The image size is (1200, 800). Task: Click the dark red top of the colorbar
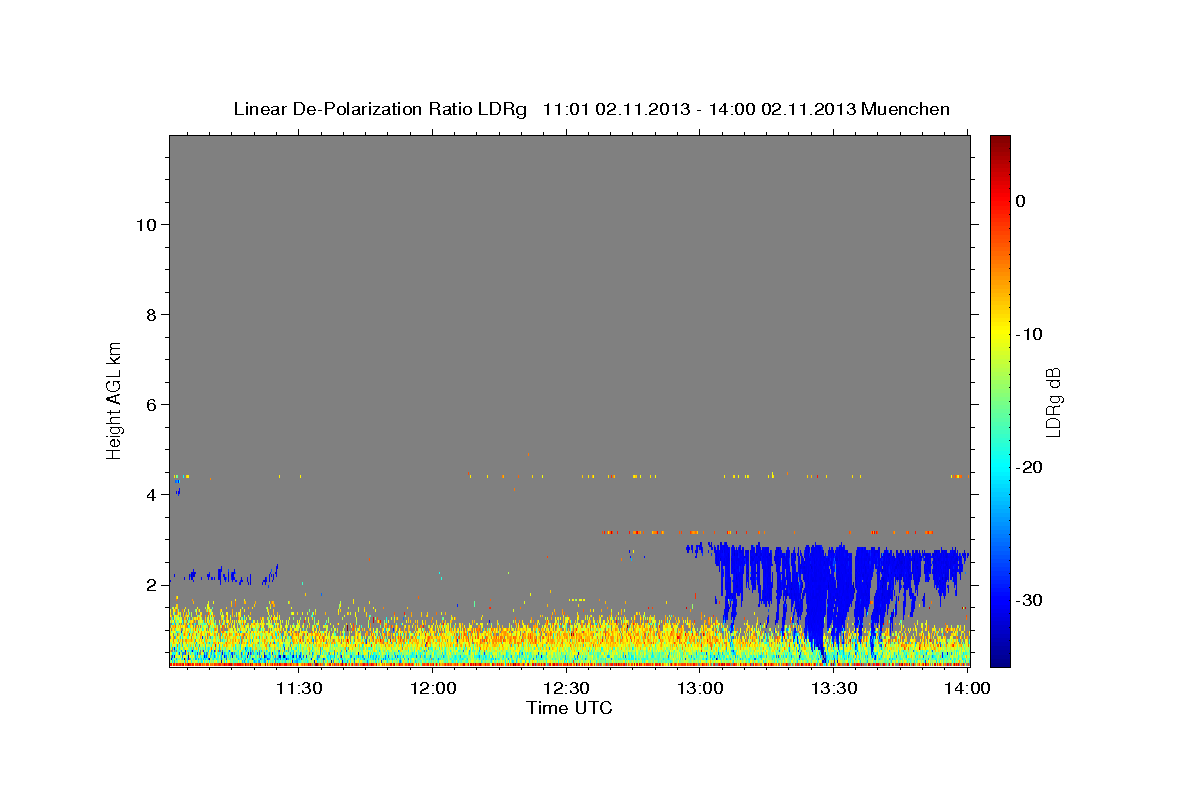1000,142
